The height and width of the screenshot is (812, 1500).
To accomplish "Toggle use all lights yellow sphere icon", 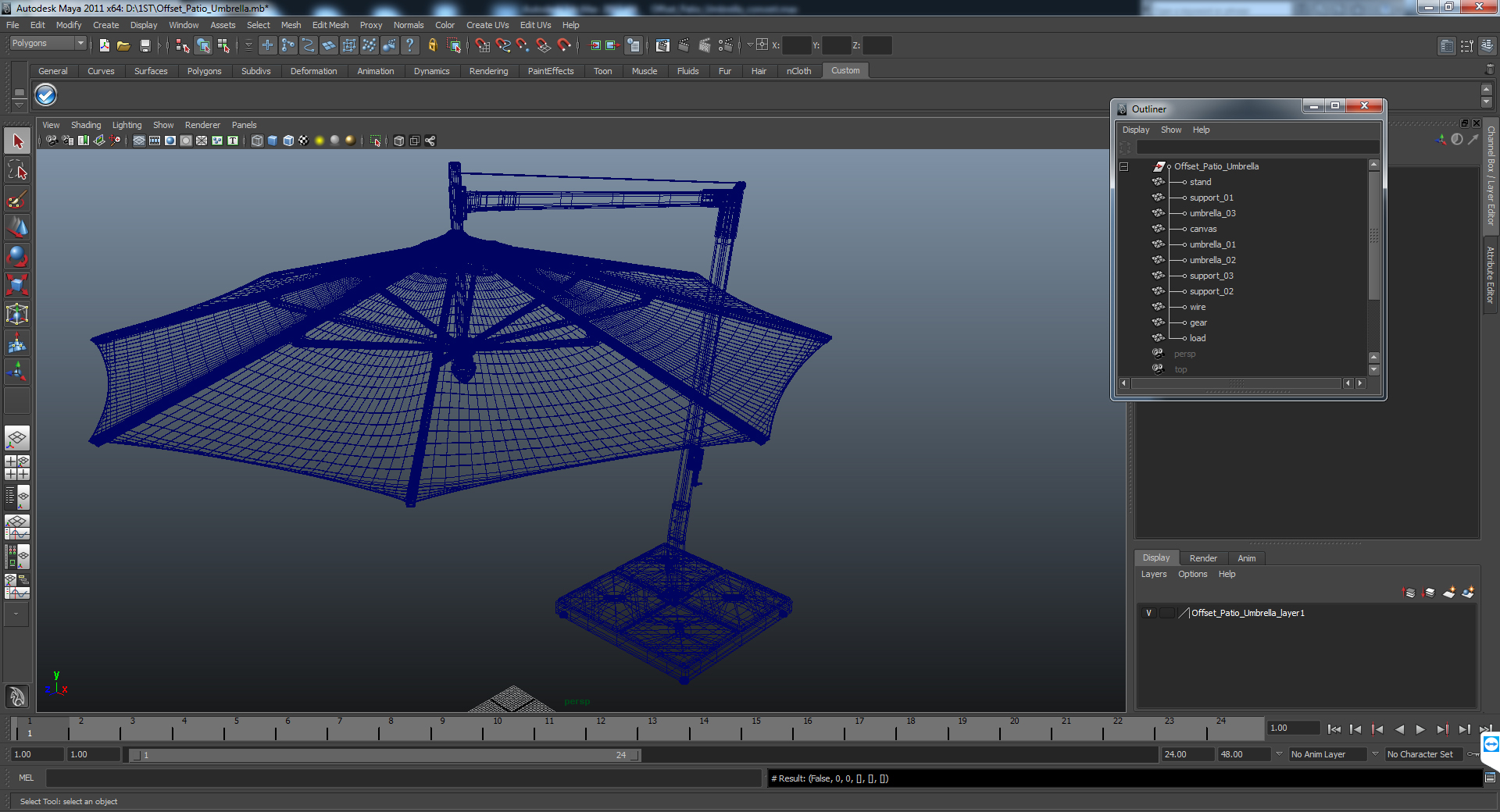I will point(320,141).
